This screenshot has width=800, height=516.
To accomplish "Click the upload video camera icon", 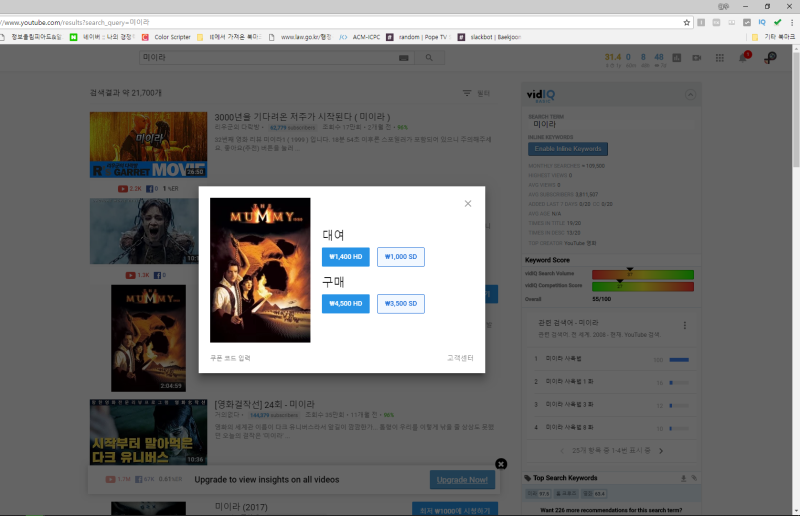I will [x=696, y=58].
